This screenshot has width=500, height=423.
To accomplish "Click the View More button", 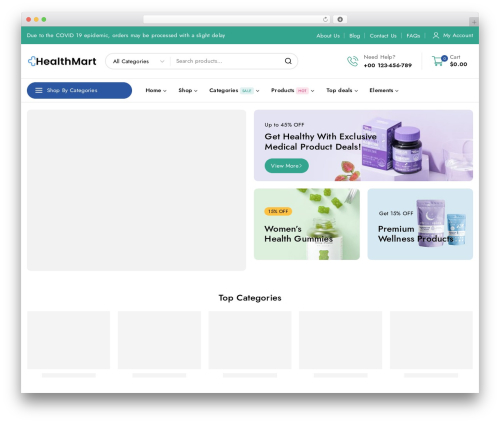I will (286, 166).
